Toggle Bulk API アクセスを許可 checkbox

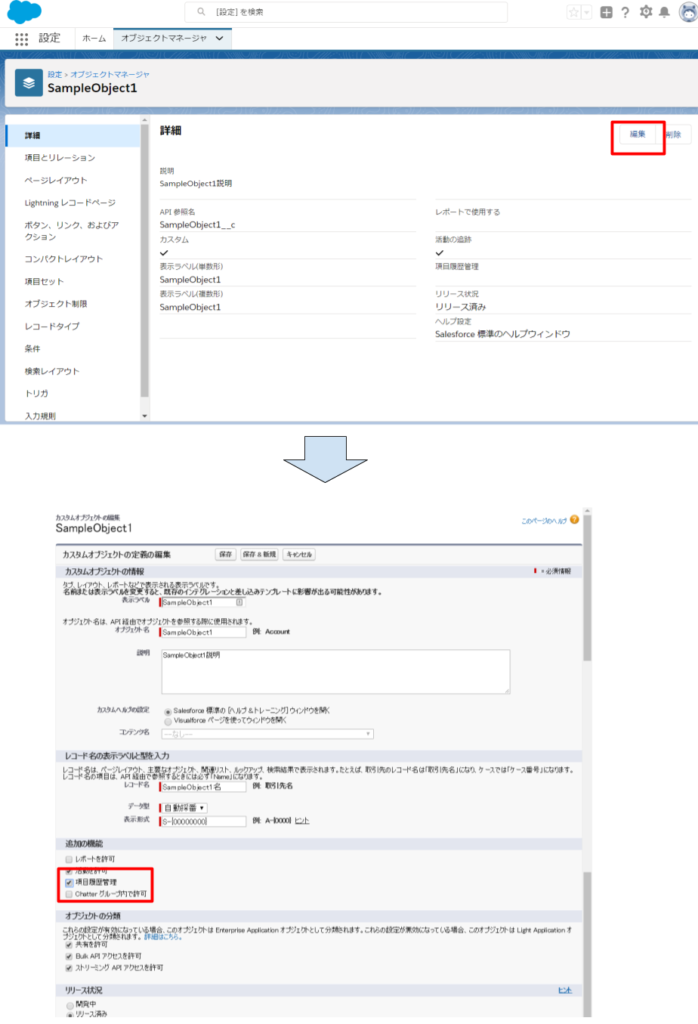[x=69, y=956]
